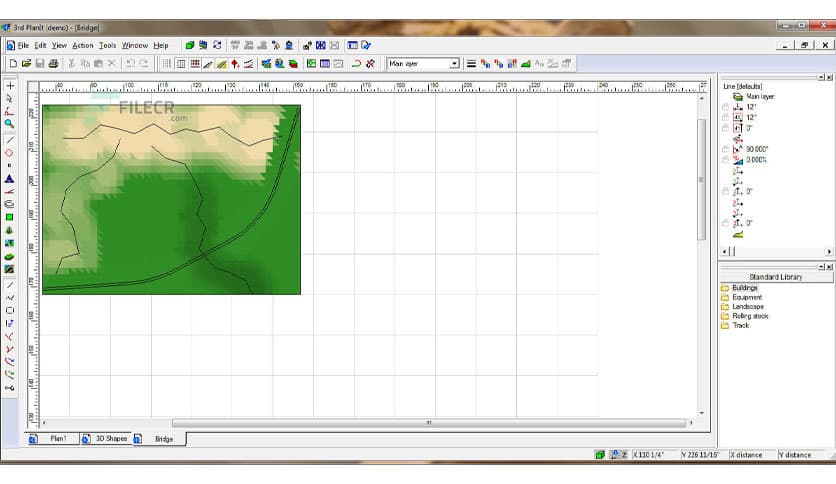Open the Help menu
The height and width of the screenshot is (484, 836).
pos(160,46)
